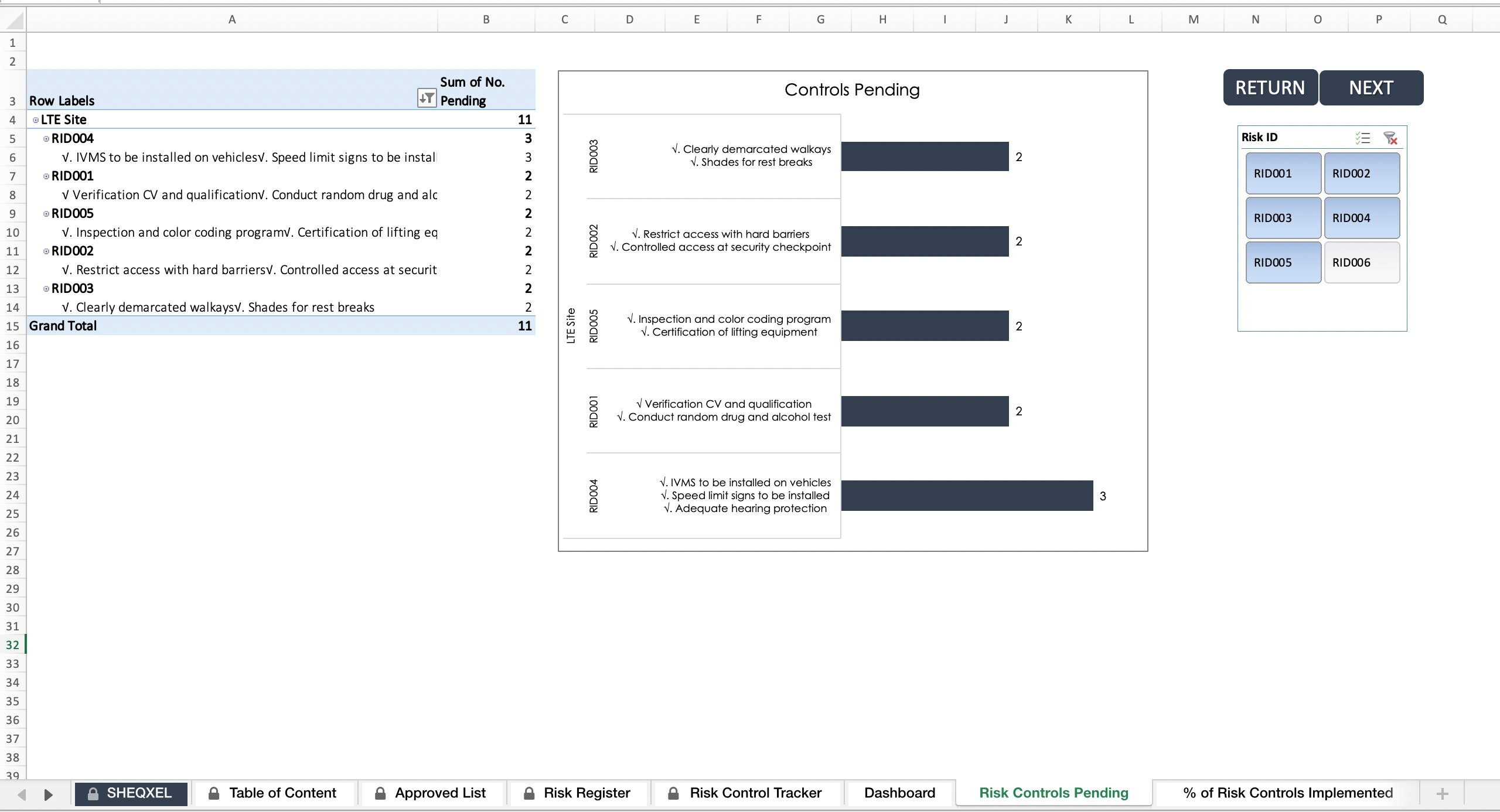
Task: Toggle the RID001 slicer button
Action: pyautogui.click(x=1283, y=173)
